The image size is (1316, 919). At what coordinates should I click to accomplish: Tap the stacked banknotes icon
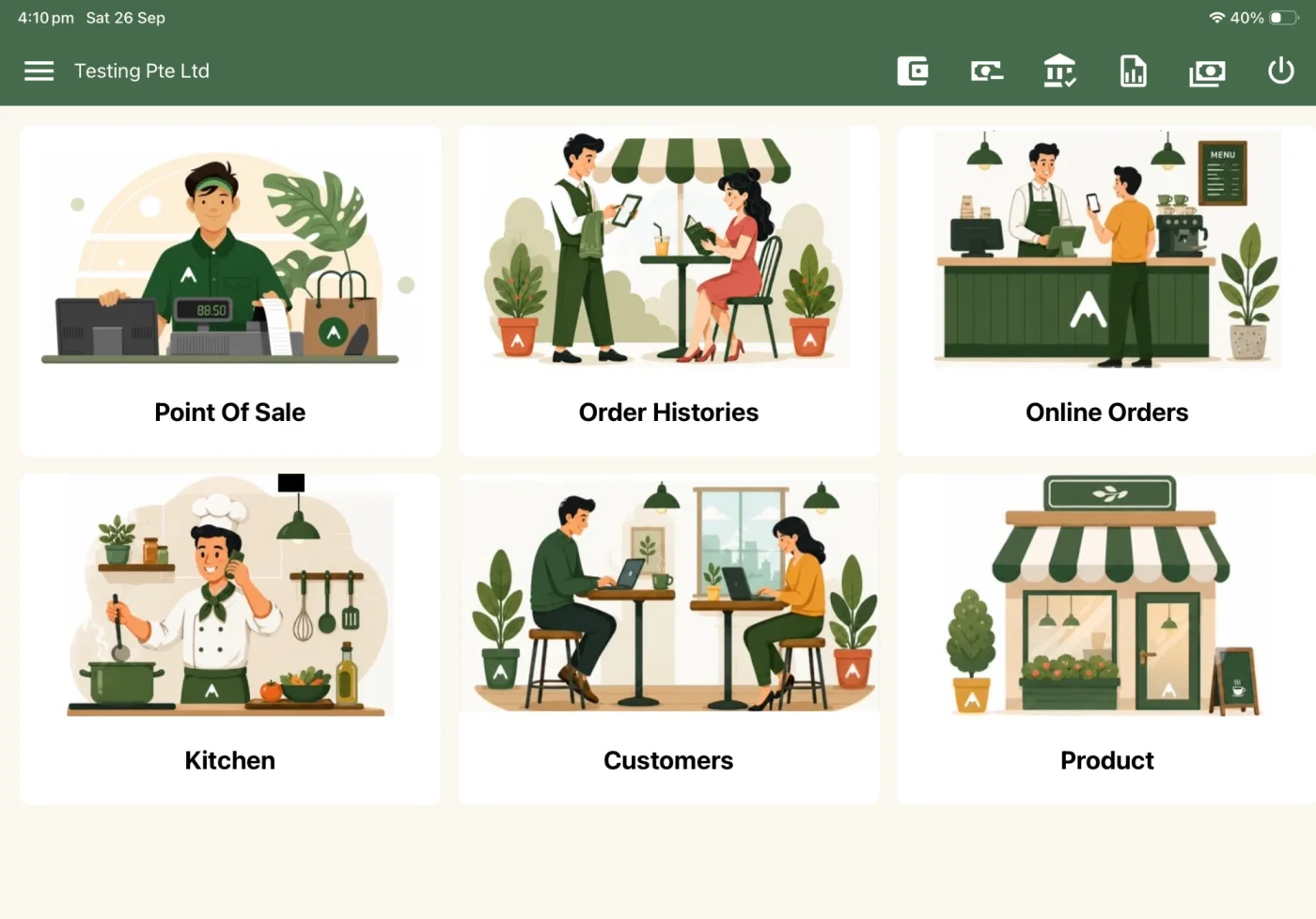(1207, 72)
